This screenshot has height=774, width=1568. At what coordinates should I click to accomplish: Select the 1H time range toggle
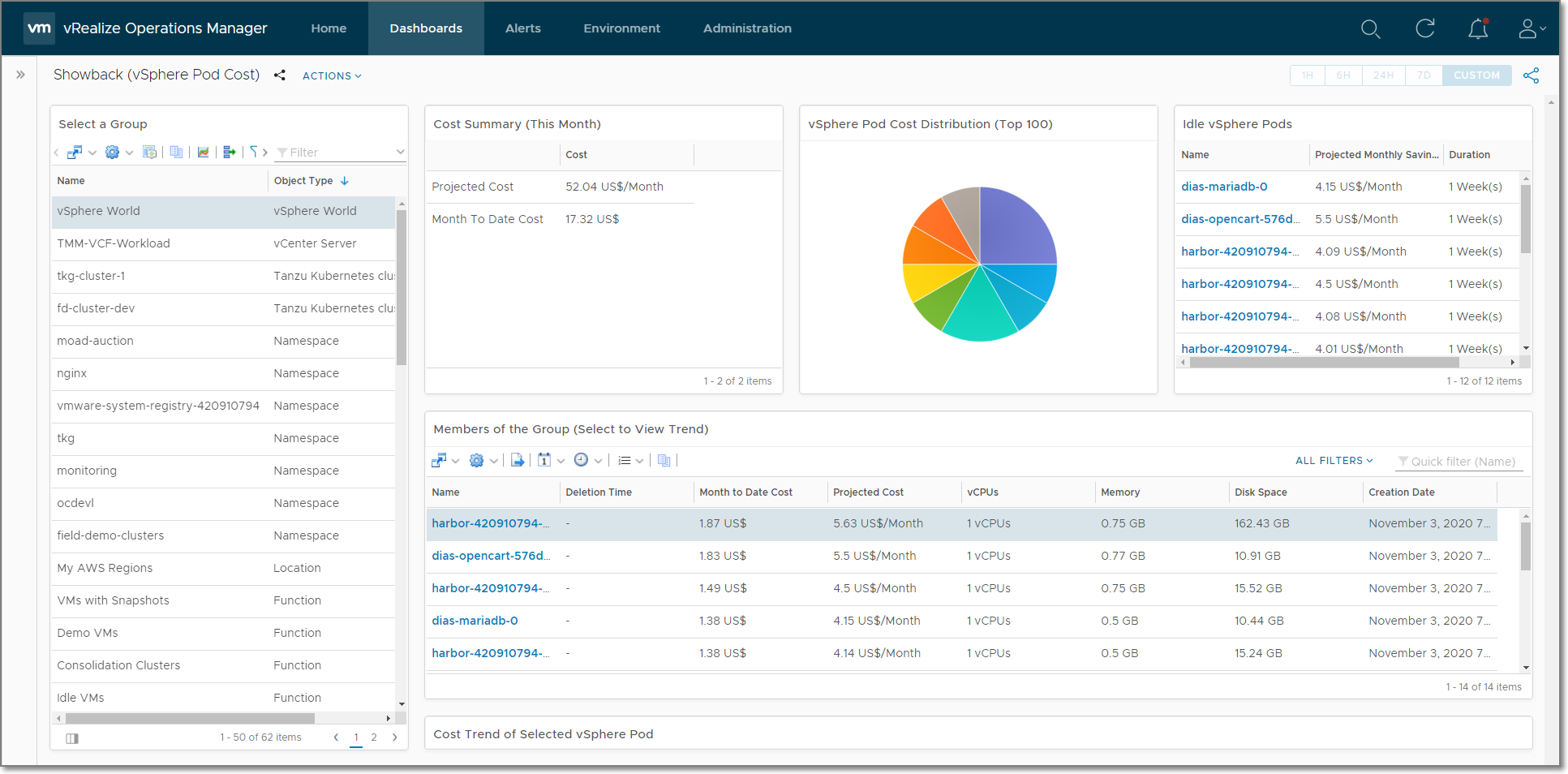coord(1308,75)
